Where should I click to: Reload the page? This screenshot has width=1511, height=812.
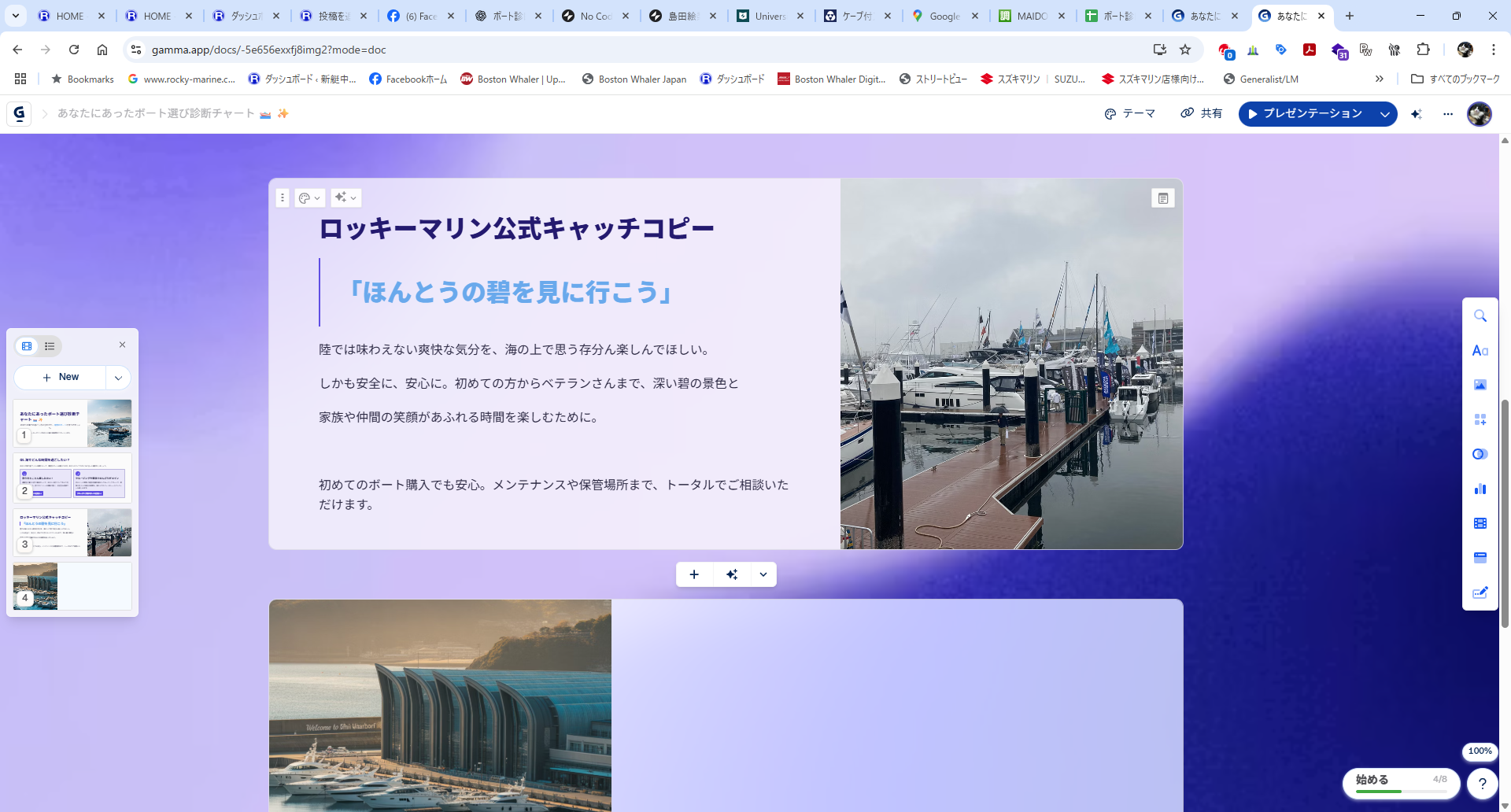pos(74,50)
